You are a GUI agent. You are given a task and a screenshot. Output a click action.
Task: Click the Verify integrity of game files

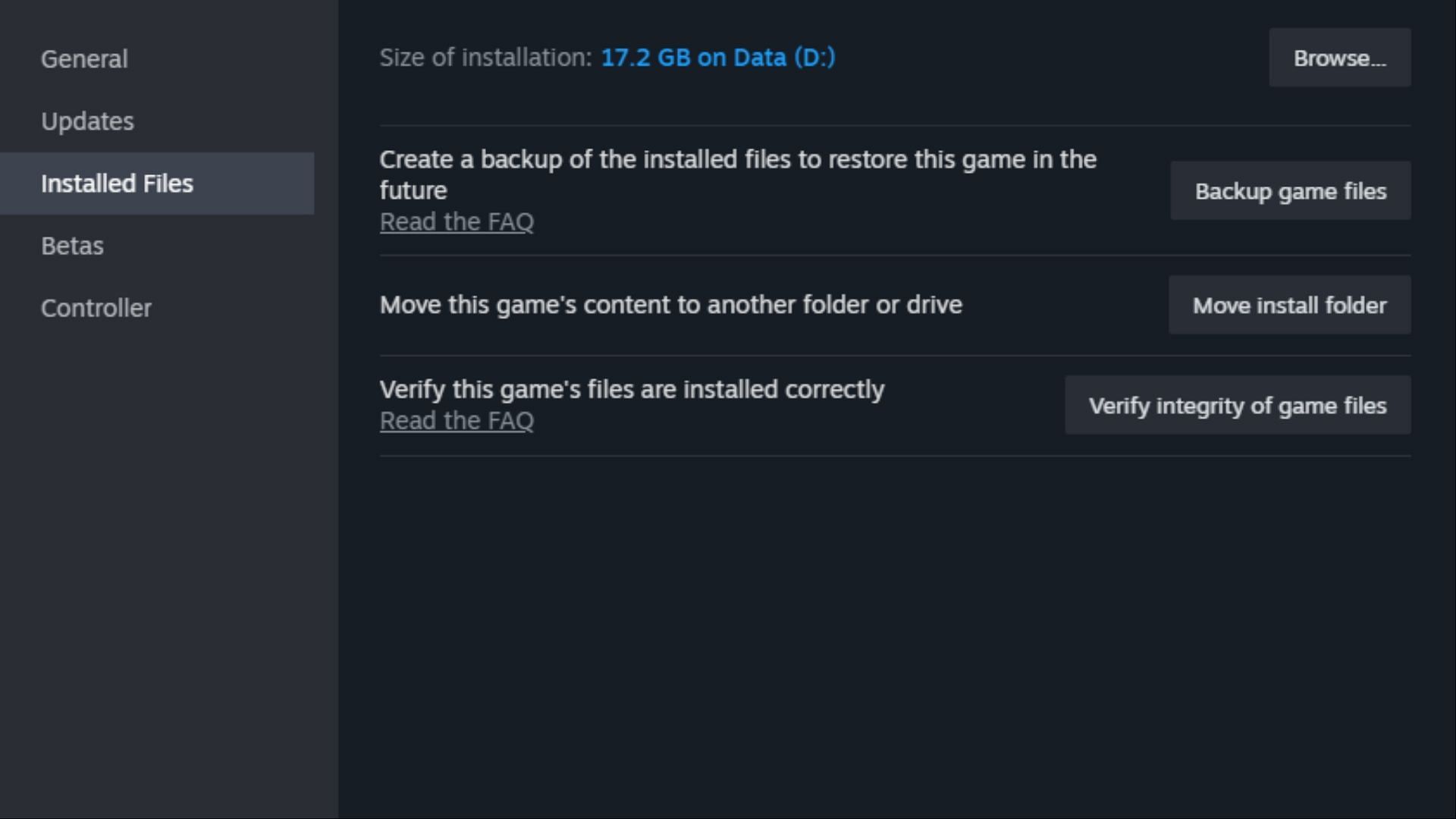[x=1237, y=405]
